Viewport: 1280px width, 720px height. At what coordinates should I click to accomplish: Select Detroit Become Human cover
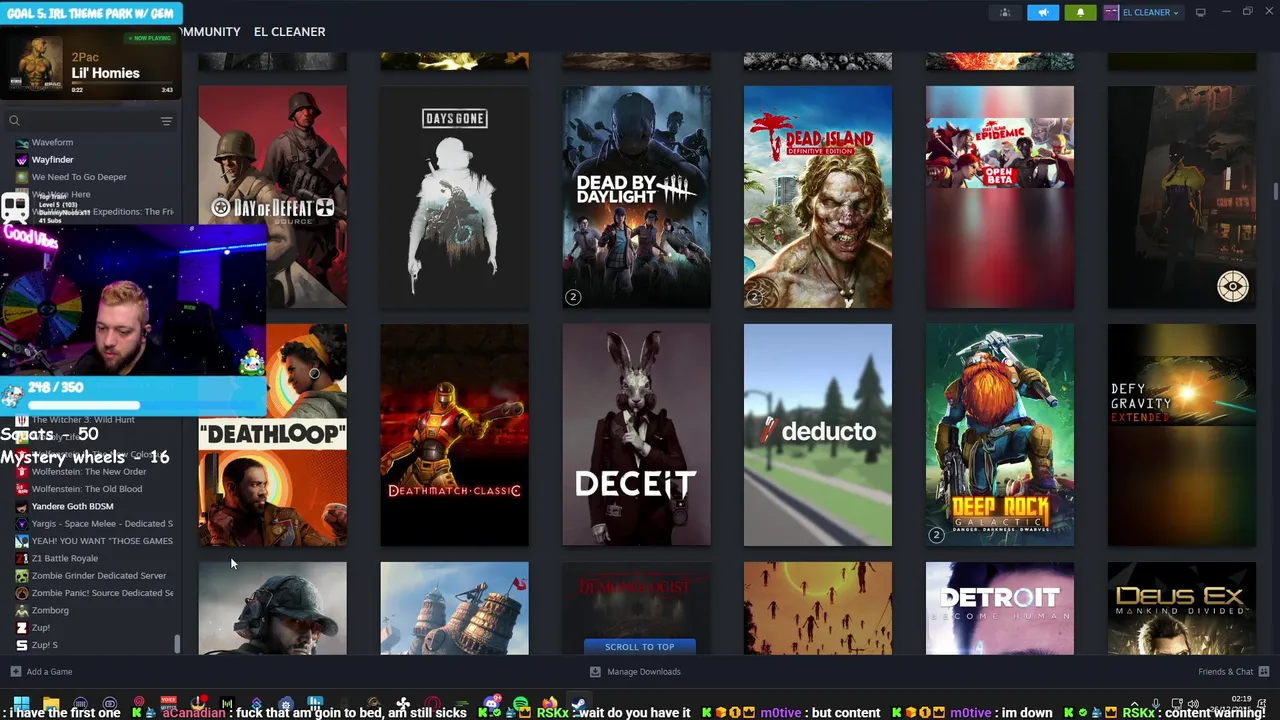coord(1000,608)
